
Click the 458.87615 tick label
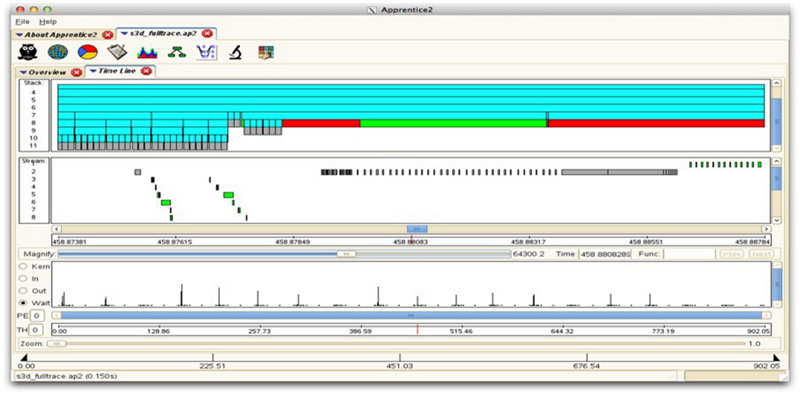(175, 242)
